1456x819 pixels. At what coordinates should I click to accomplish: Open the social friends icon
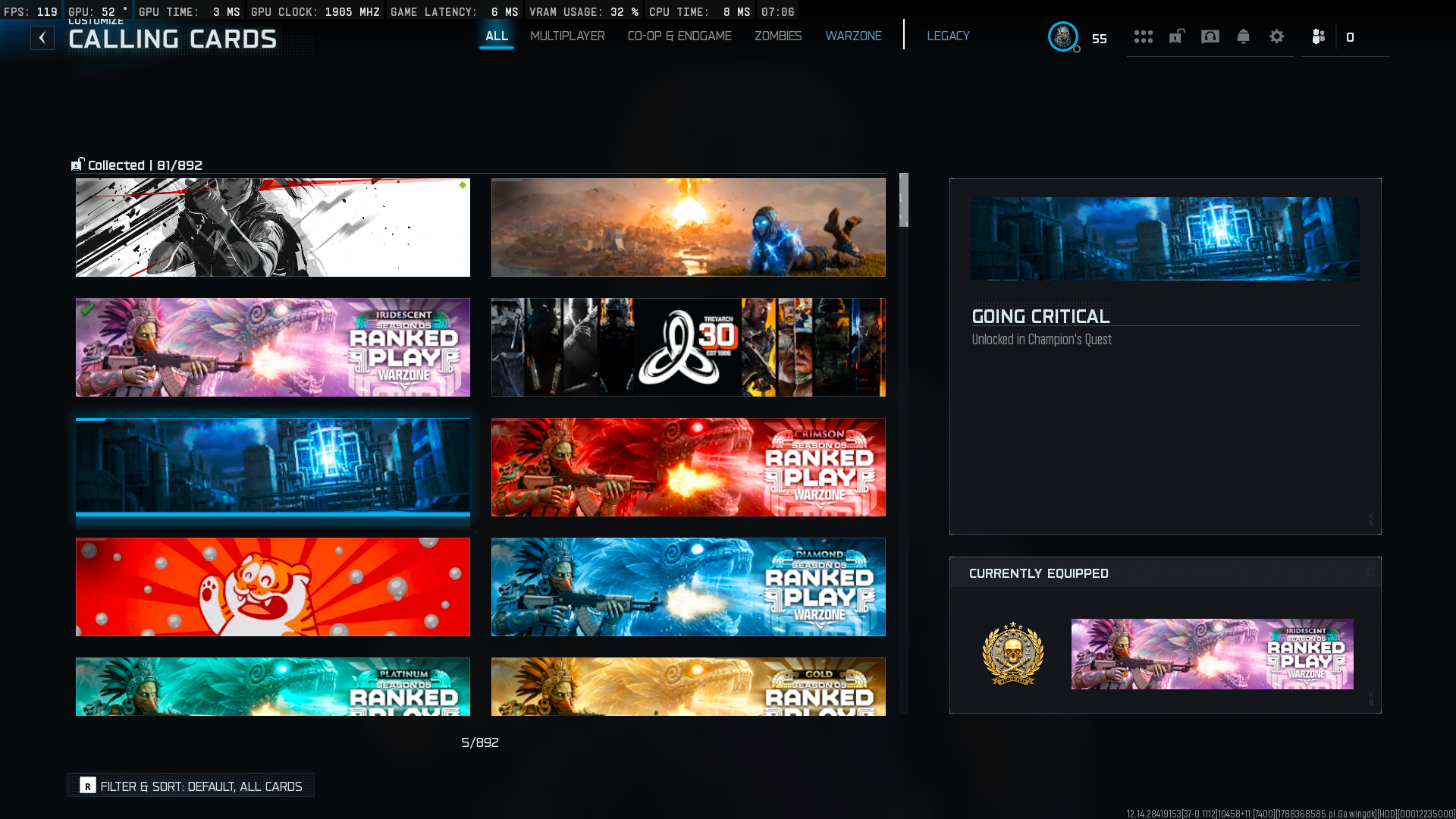1319,36
